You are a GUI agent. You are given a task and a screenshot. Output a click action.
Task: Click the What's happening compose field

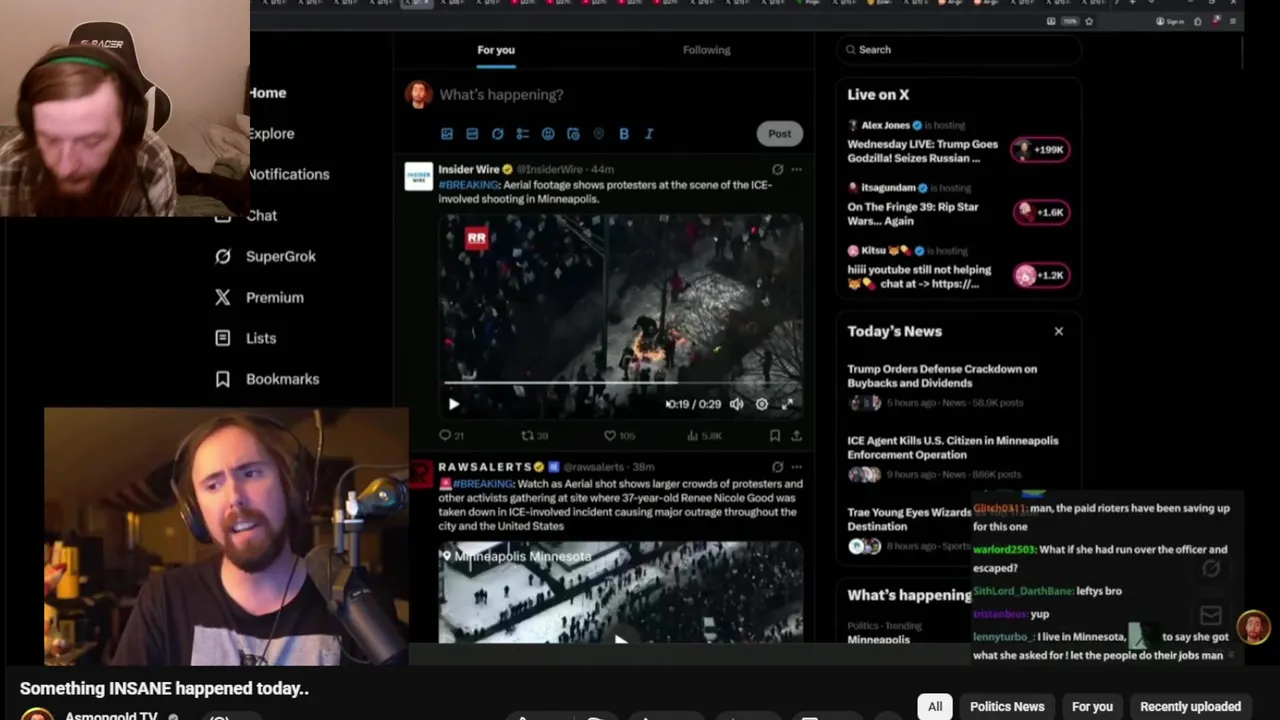[x=501, y=94]
